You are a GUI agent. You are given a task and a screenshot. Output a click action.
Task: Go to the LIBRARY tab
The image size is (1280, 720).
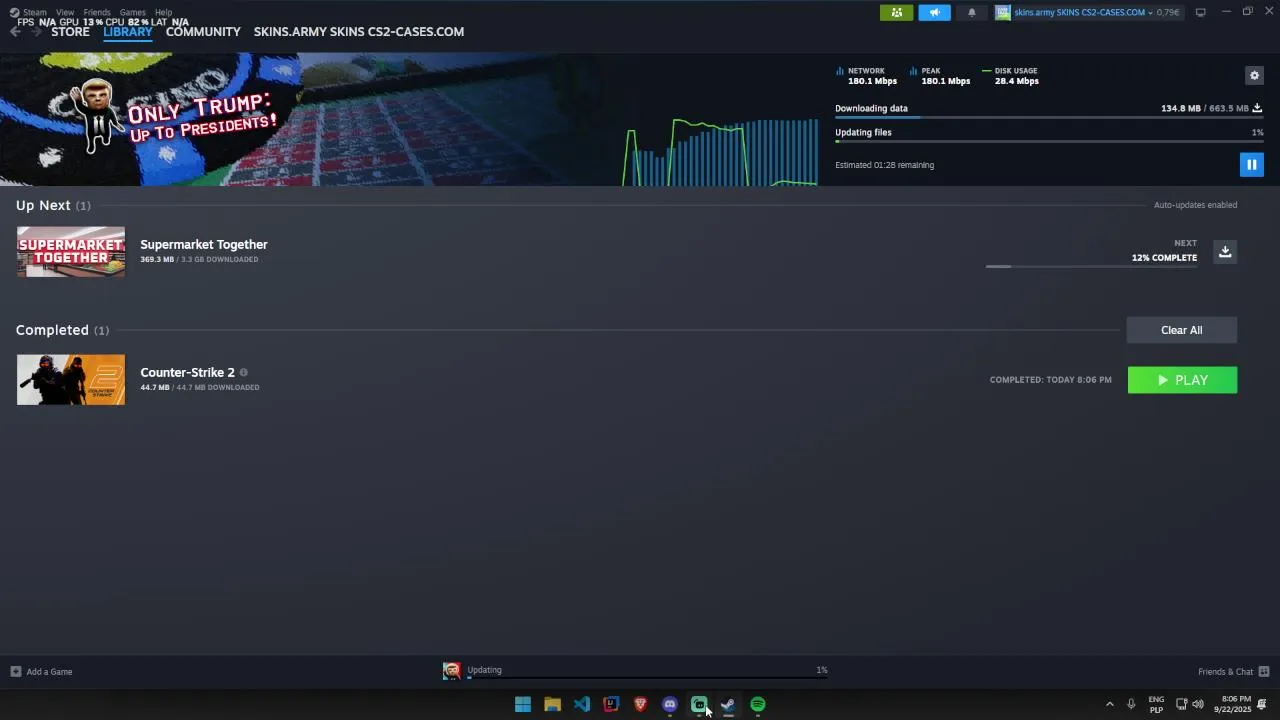click(x=128, y=32)
